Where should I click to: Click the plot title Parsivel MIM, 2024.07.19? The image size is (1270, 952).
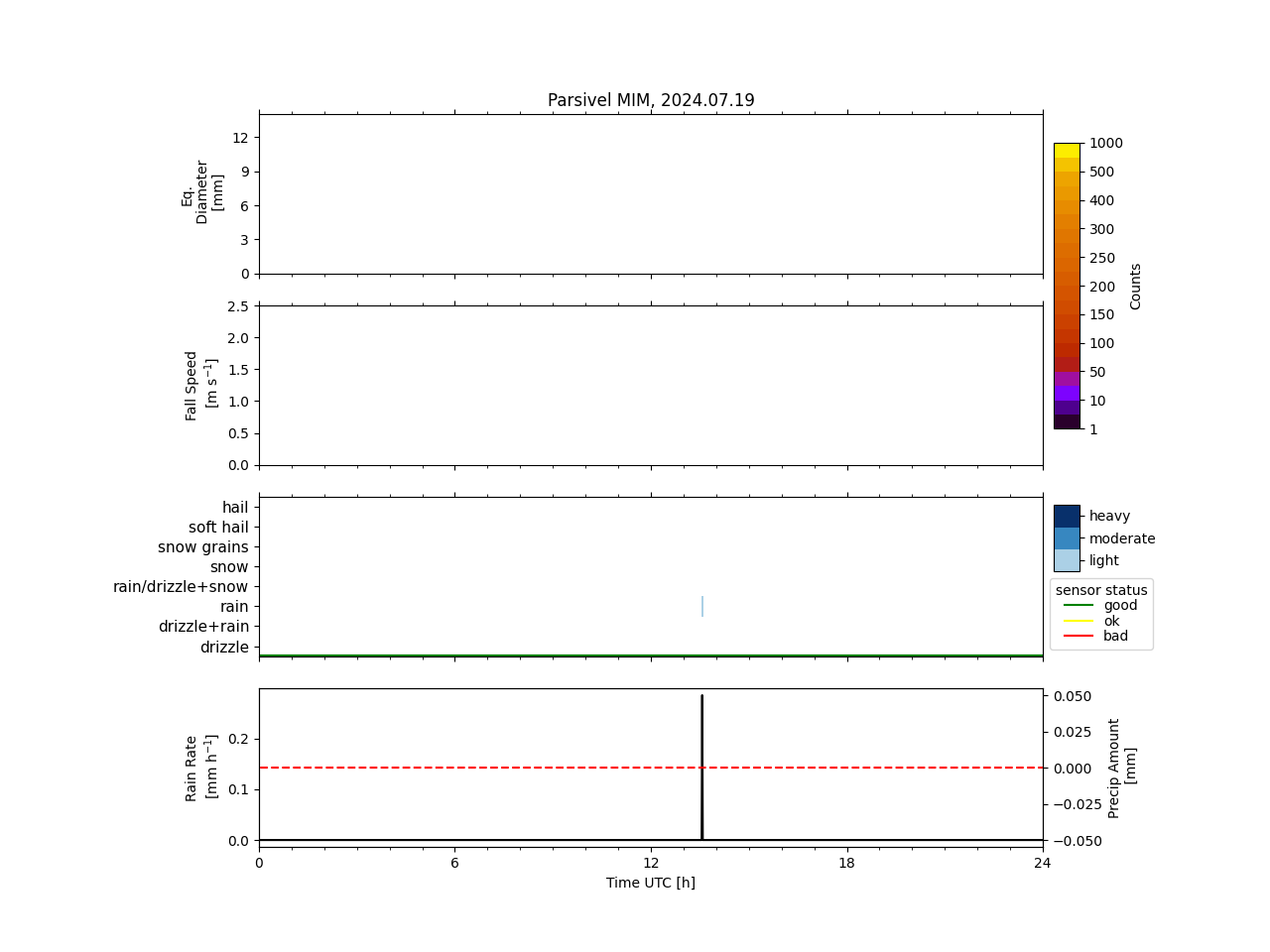click(x=651, y=100)
